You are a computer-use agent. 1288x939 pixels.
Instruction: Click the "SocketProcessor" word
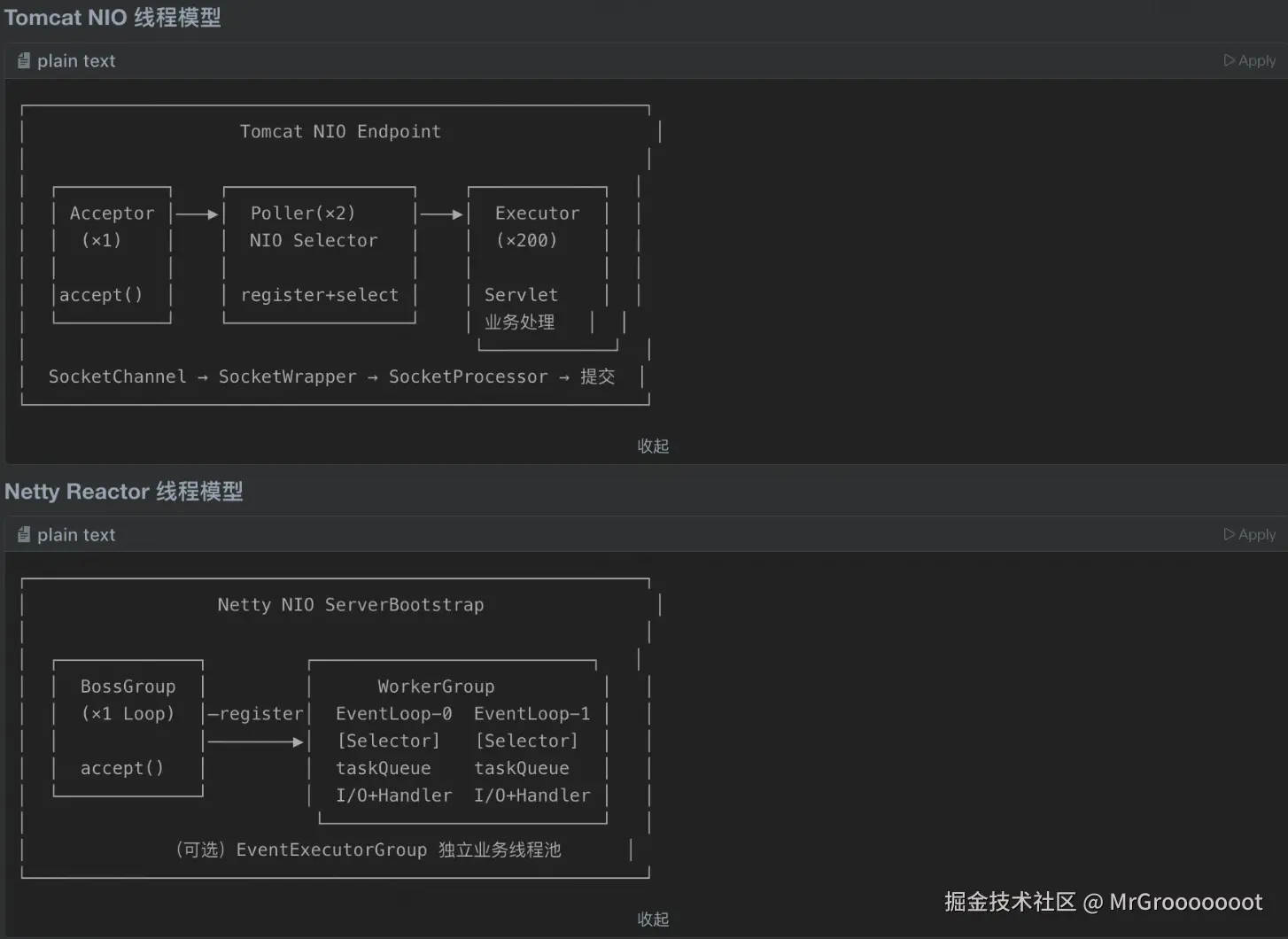(x=469, y=377)
